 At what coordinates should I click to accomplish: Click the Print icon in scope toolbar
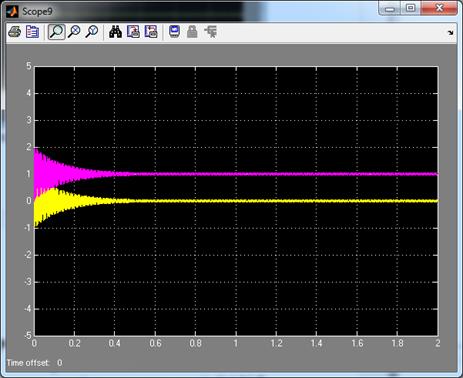14,32
